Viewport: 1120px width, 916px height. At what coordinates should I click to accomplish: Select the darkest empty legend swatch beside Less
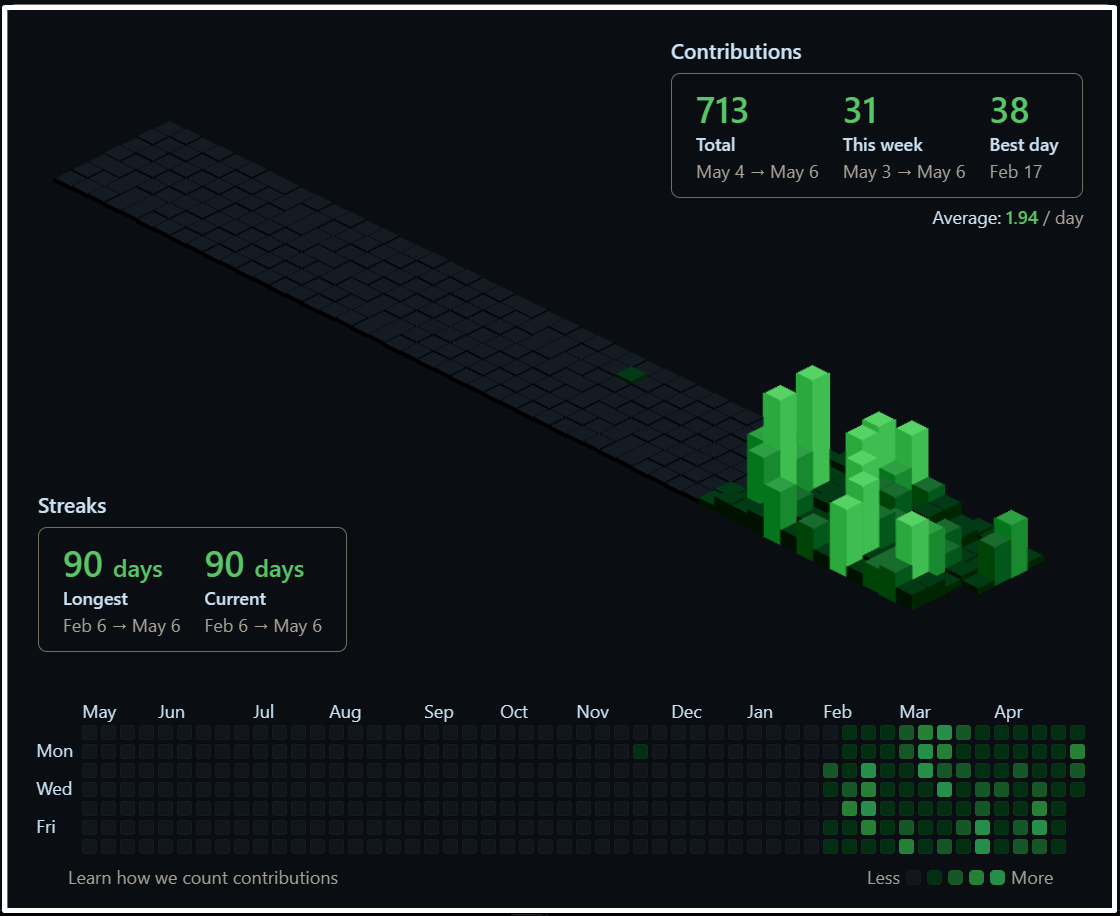(913, 878)
